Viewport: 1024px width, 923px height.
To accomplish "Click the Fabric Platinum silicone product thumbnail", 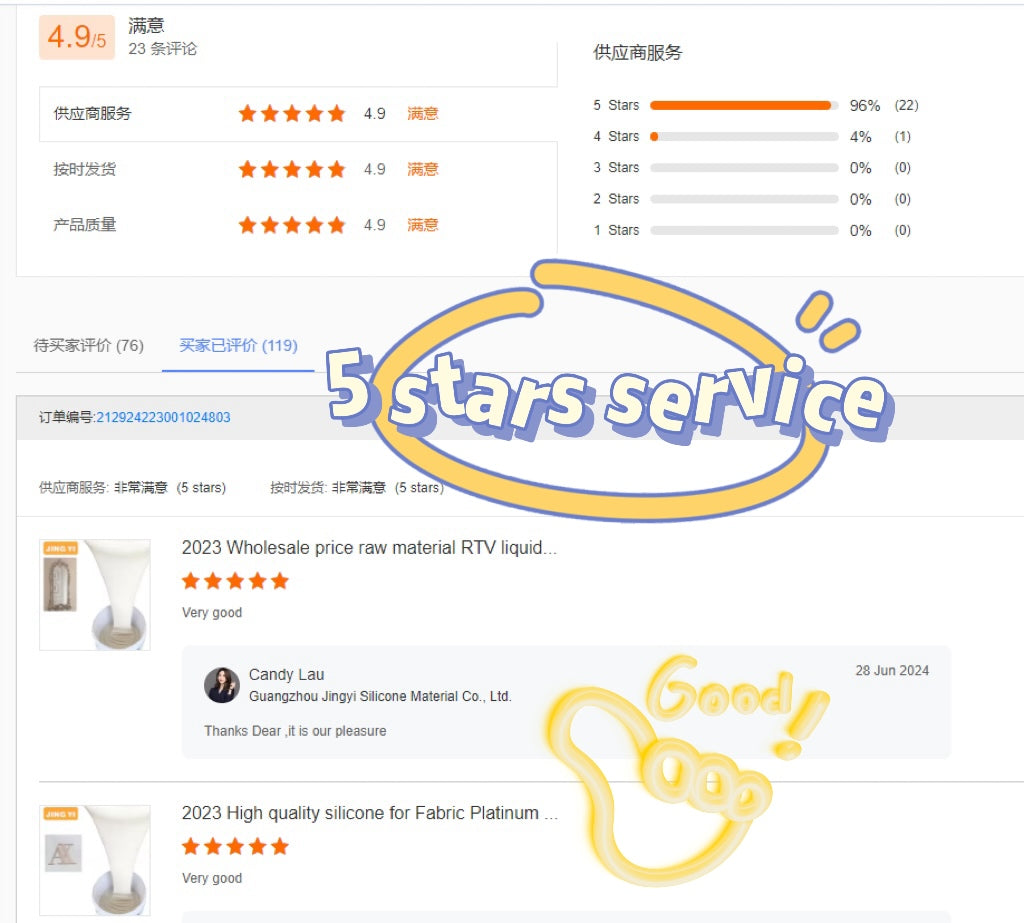I will pyautogui.click(x=95, y=860).
